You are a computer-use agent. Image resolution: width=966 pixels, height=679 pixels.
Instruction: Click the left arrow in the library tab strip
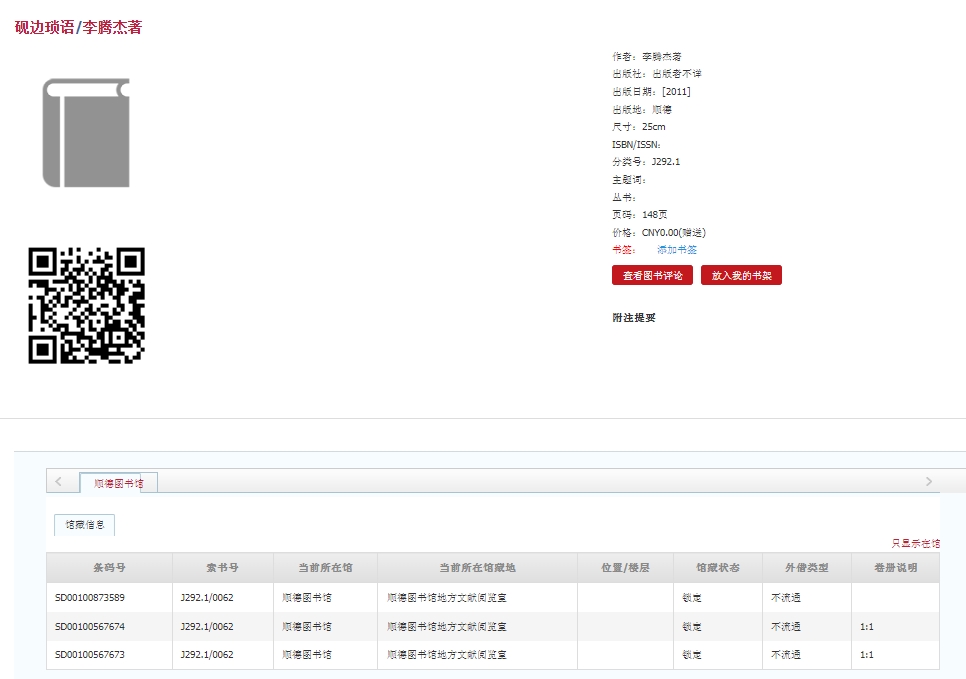coord(59,481)
